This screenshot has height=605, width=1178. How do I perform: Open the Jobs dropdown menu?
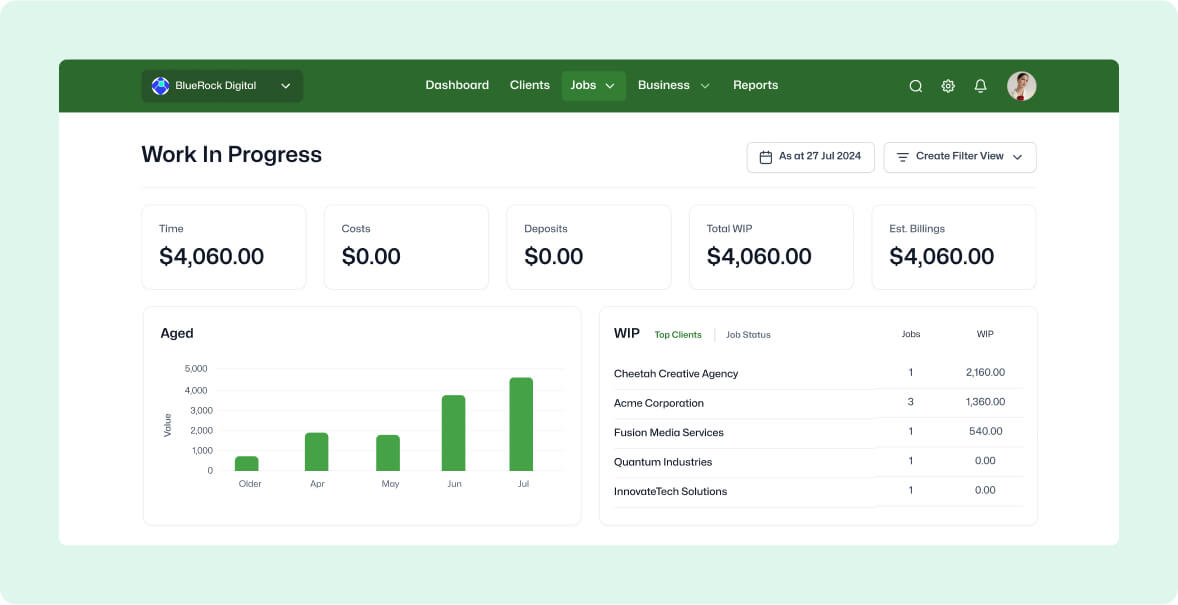point(594,86)
